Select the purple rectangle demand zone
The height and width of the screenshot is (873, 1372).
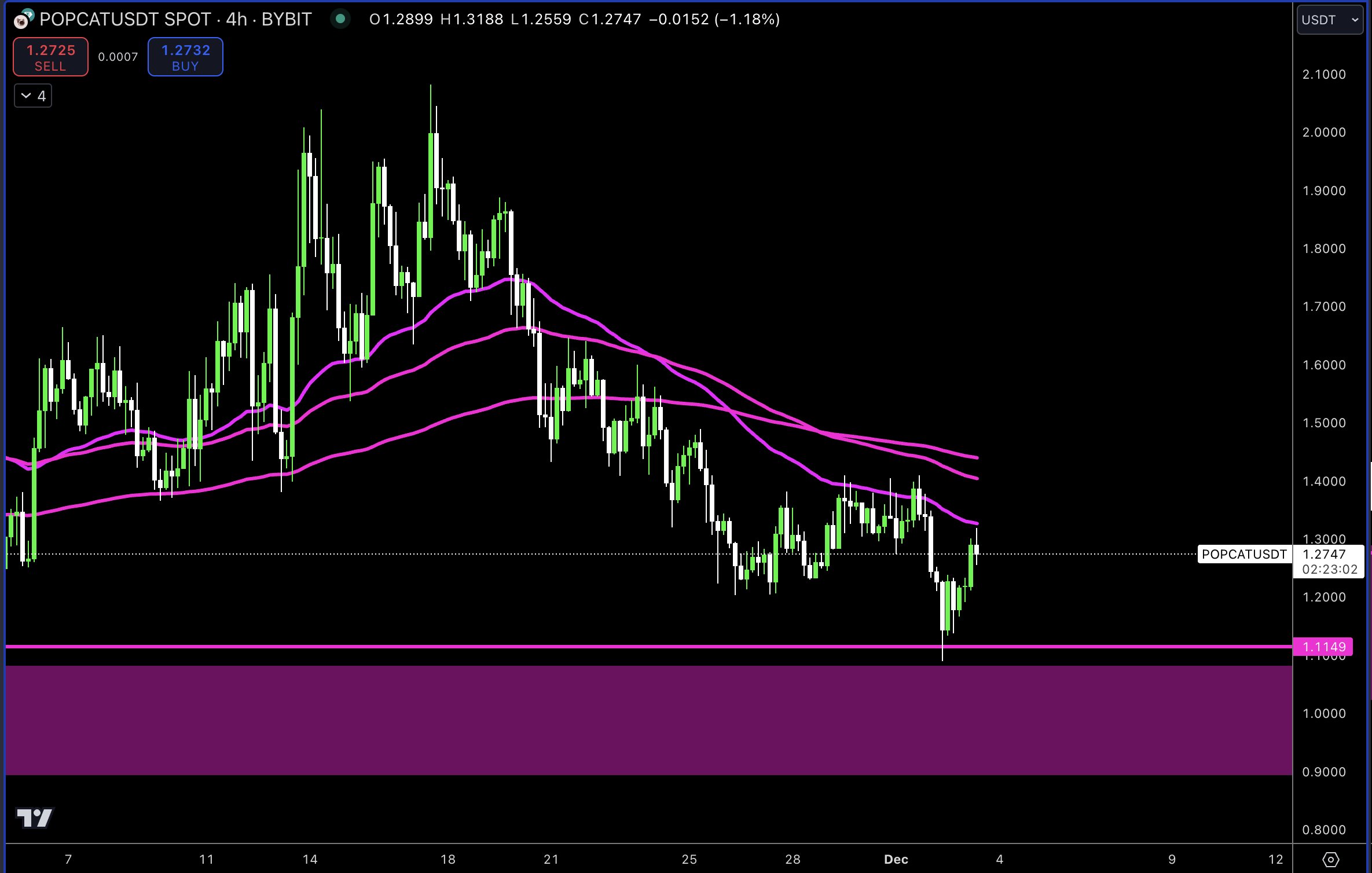tap(648, 720)
